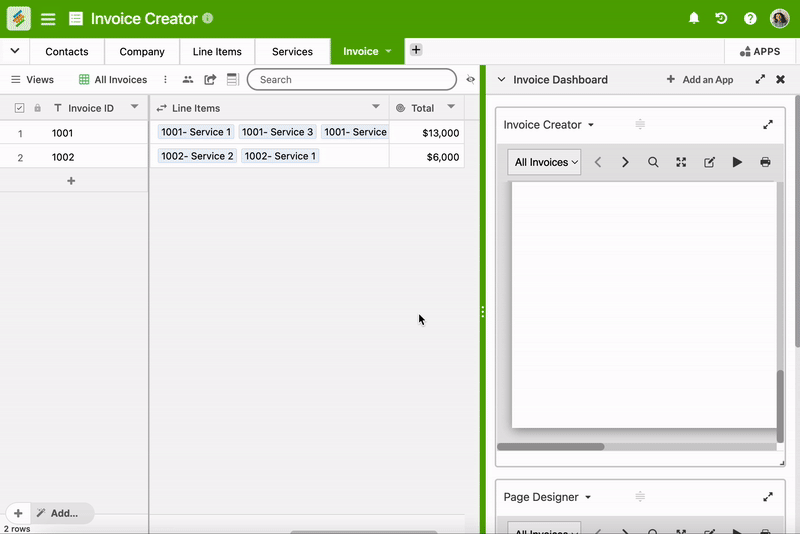Click the search icon in Invoice Creator app
Image resolution: width=800 pixels, height=534 pixels.
click(653, 162)
